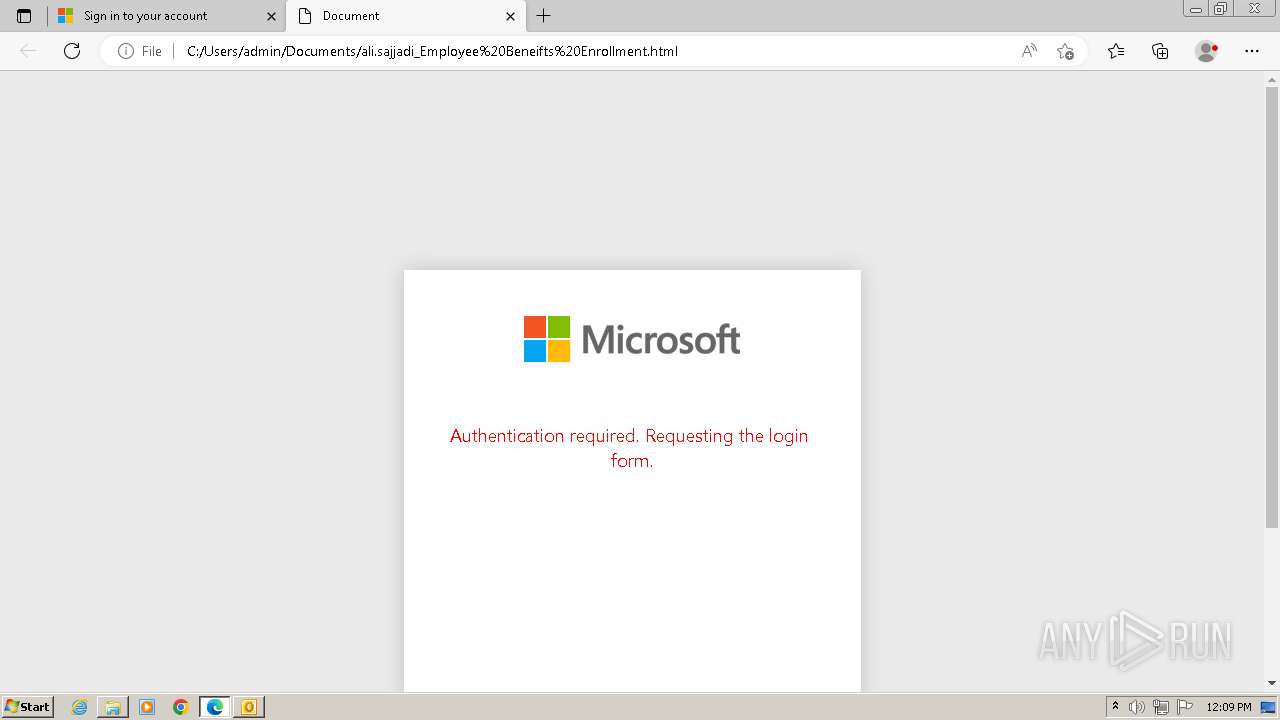Screen dimensions: 1280x720
Task: Click 'Authentication required' message text
Action: pos(629,448)
